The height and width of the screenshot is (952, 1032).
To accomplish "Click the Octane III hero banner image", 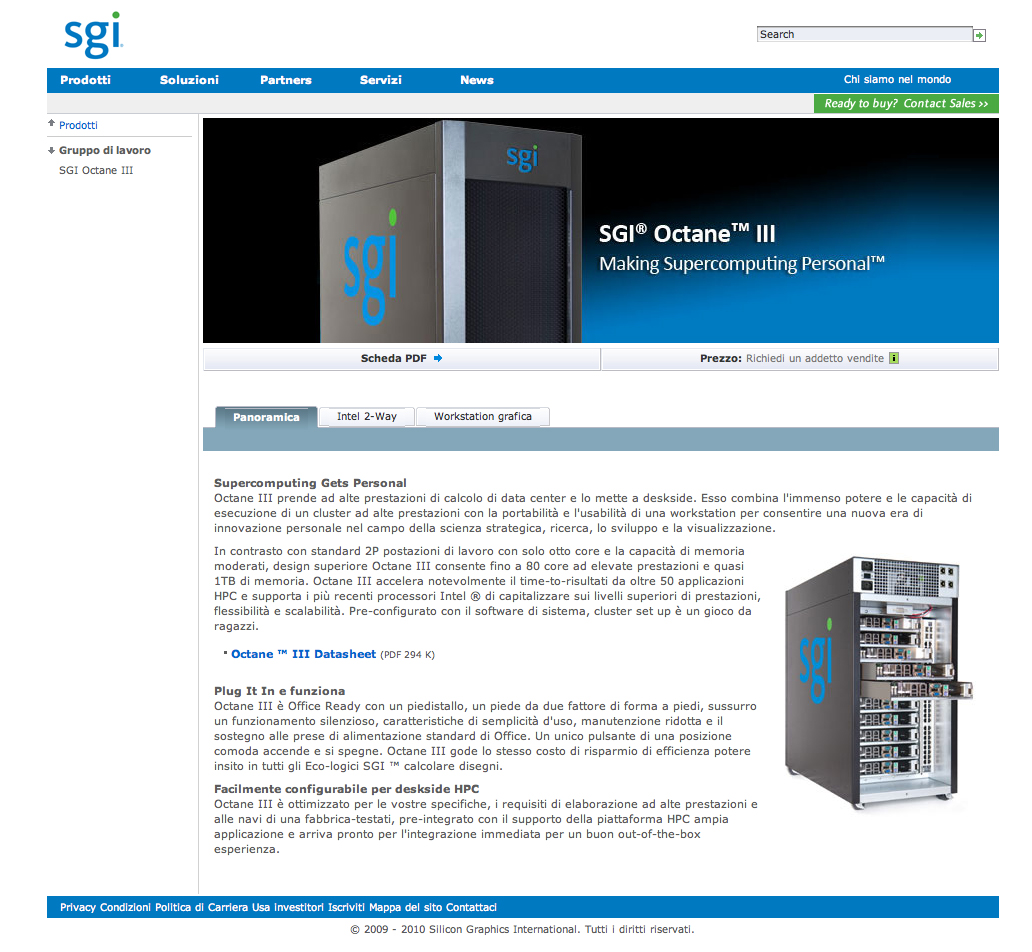I will [600, 230].
